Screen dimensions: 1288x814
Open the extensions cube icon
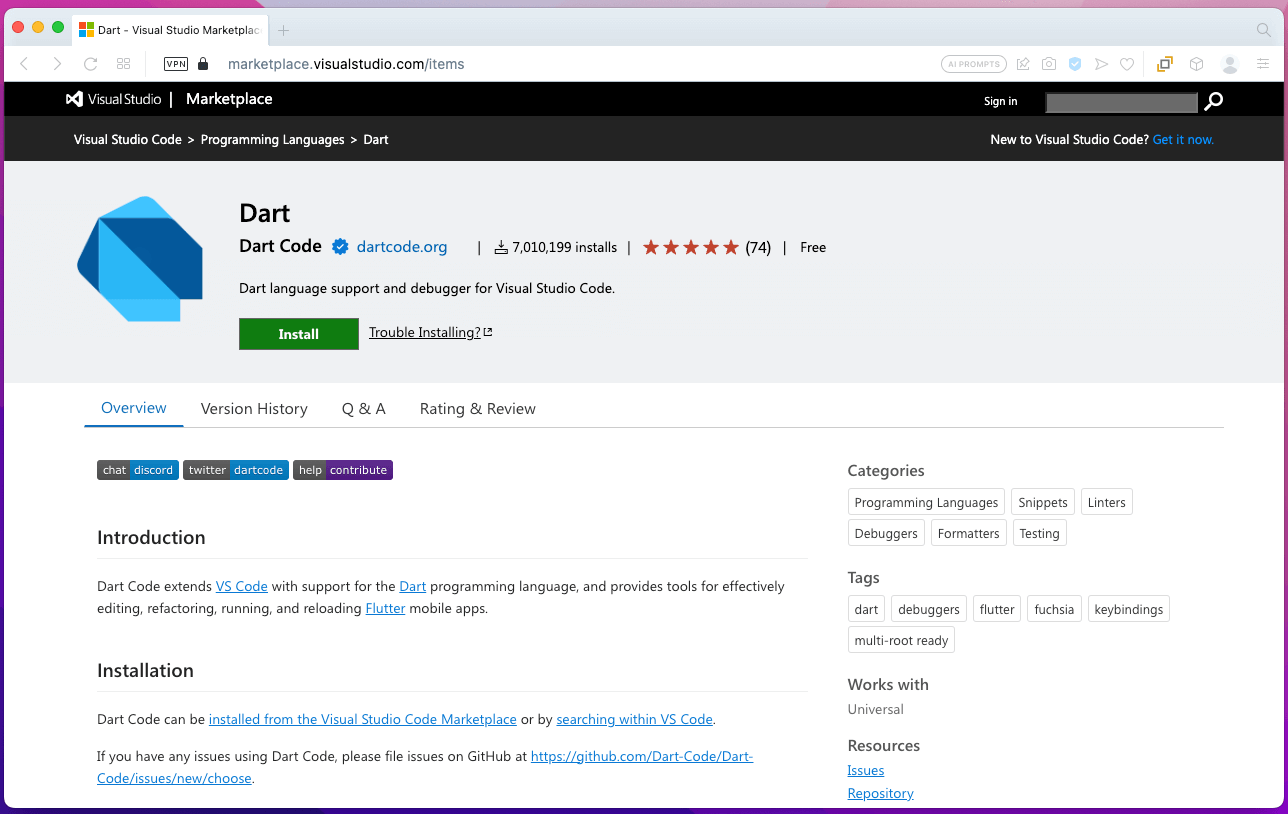1196,64
